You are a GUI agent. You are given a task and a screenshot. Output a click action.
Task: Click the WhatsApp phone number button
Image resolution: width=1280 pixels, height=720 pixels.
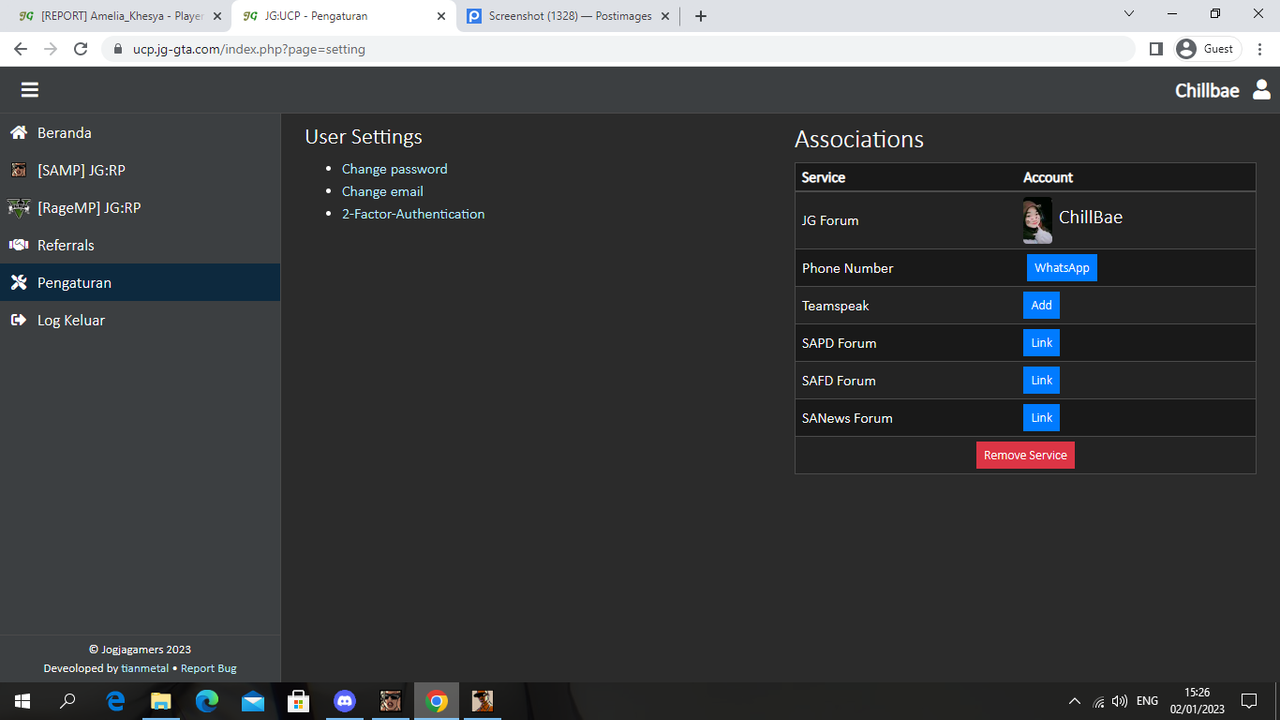click(1062, 268)
